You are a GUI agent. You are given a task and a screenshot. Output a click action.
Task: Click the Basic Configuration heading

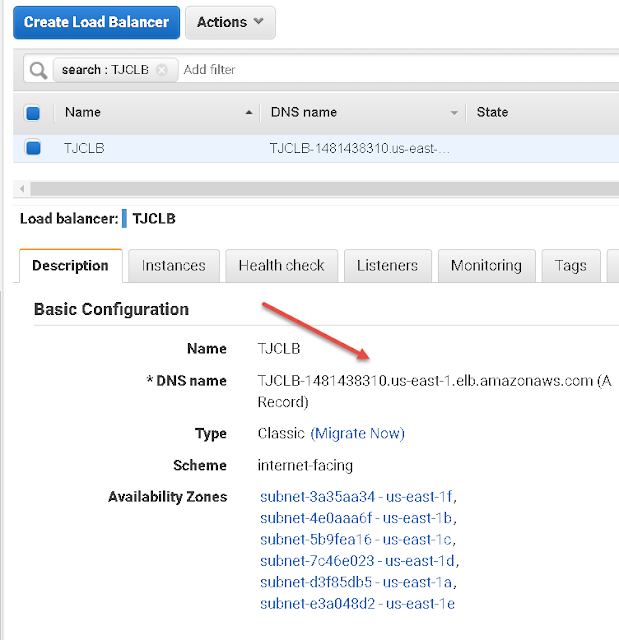111,309
